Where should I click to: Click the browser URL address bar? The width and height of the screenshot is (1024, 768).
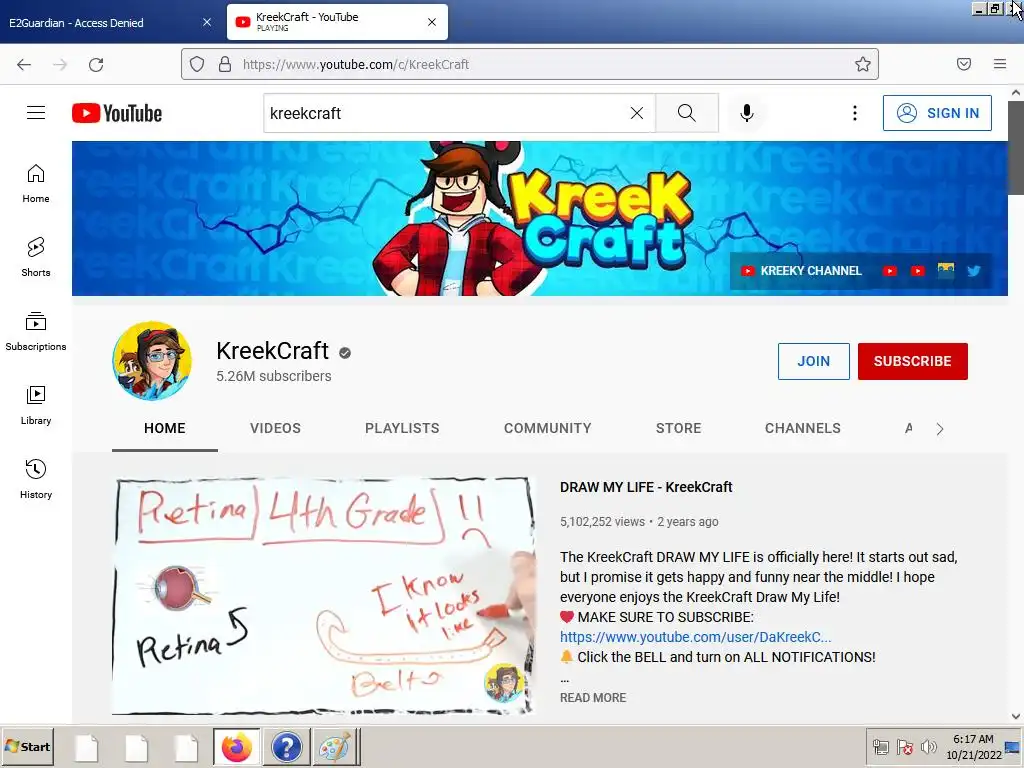530,64
